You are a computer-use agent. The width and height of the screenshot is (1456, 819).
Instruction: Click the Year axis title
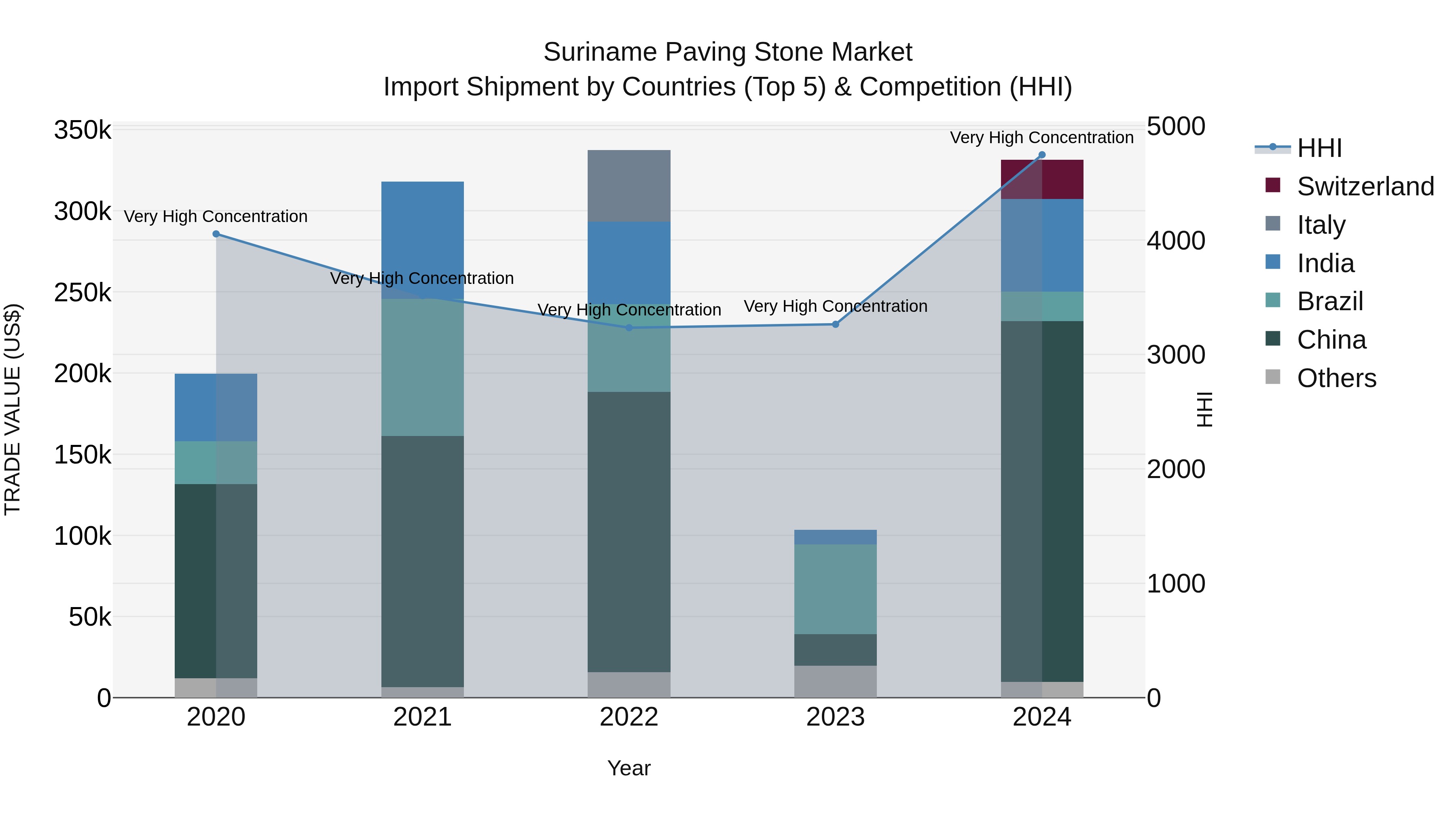(629, 769)
